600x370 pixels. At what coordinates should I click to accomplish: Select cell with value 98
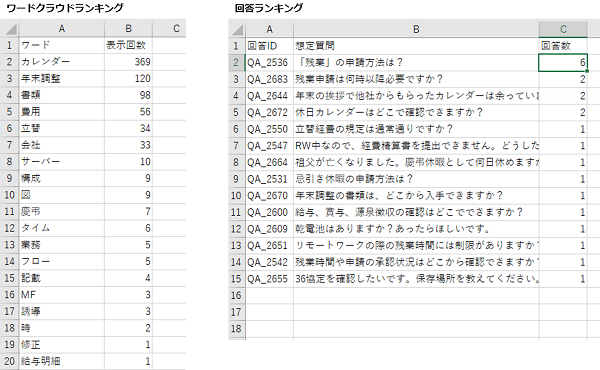(128, 95)
